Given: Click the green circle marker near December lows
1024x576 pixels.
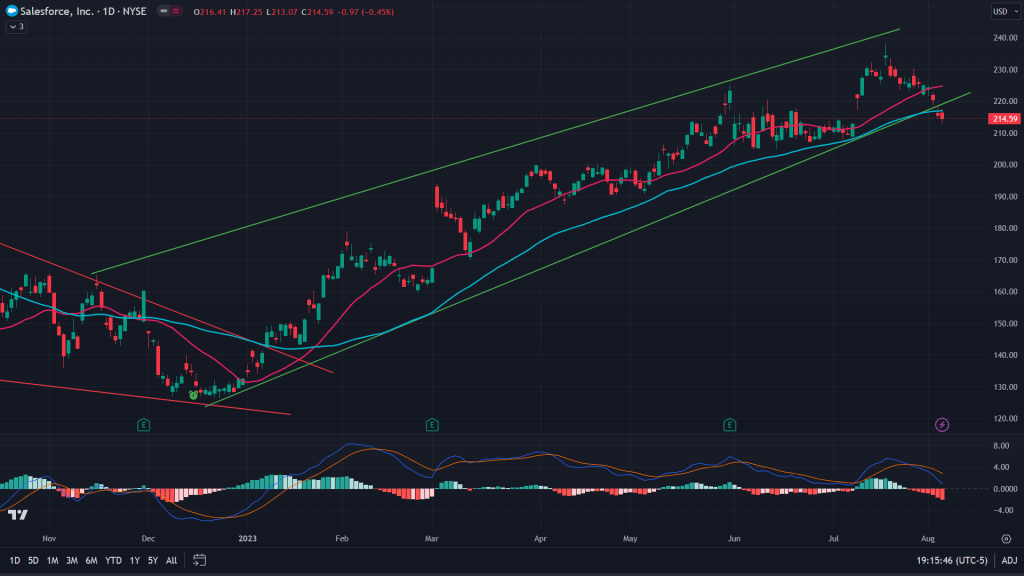Looking at the screenshot, I should pos(193,396).
